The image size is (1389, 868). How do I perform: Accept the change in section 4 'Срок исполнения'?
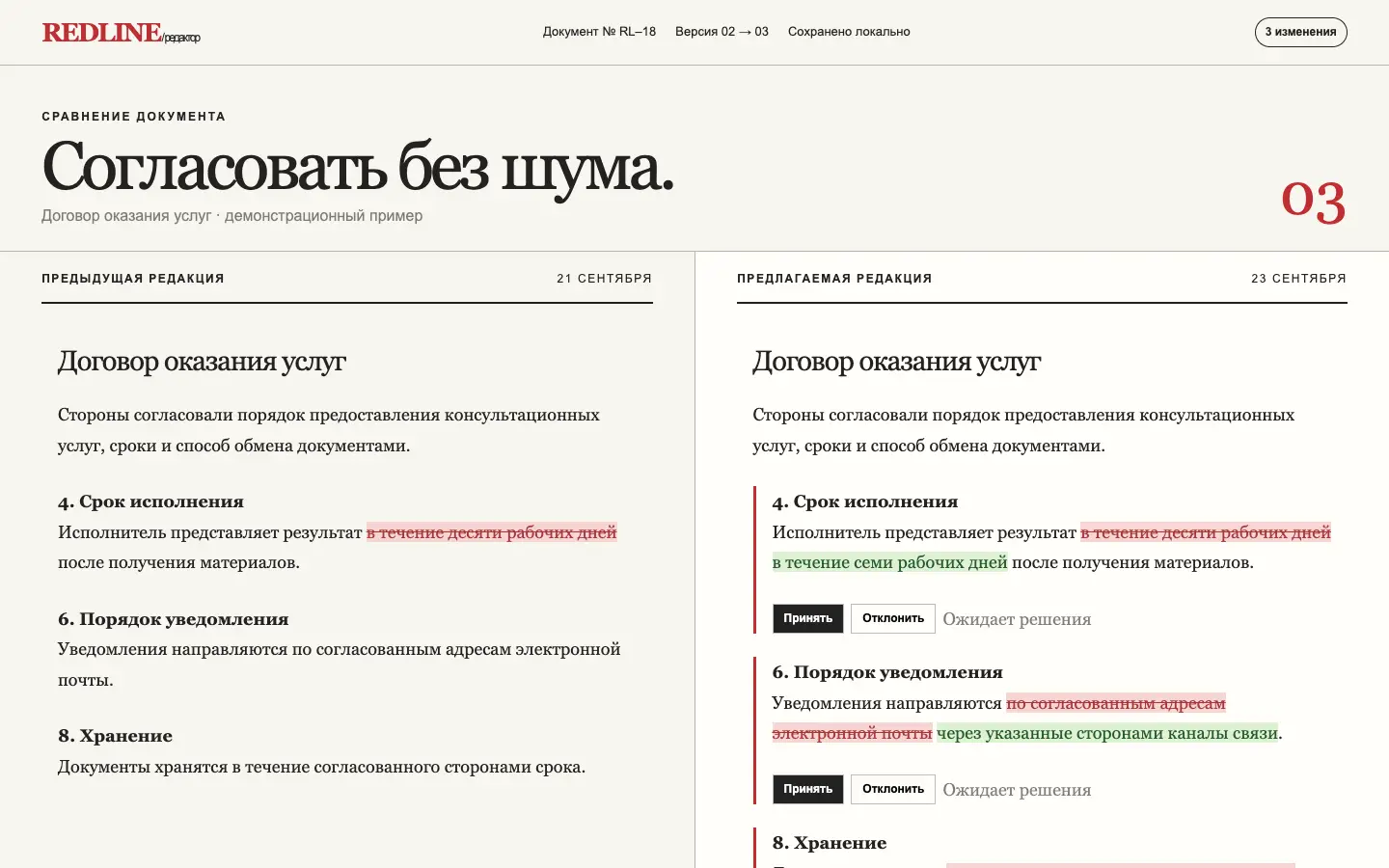[807, 618]
